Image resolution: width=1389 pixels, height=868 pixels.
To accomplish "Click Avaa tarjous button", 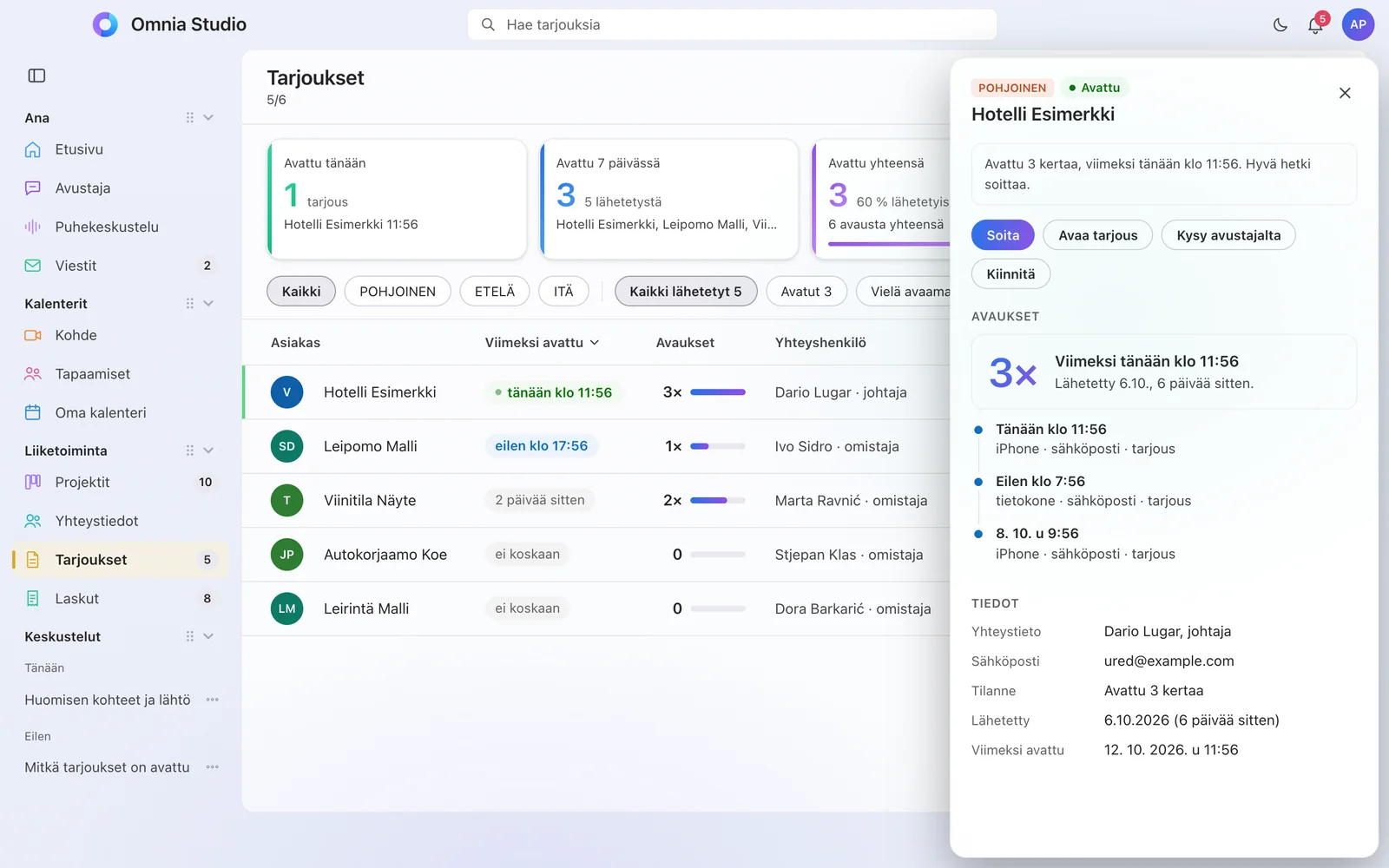I will pos(1098,235).
